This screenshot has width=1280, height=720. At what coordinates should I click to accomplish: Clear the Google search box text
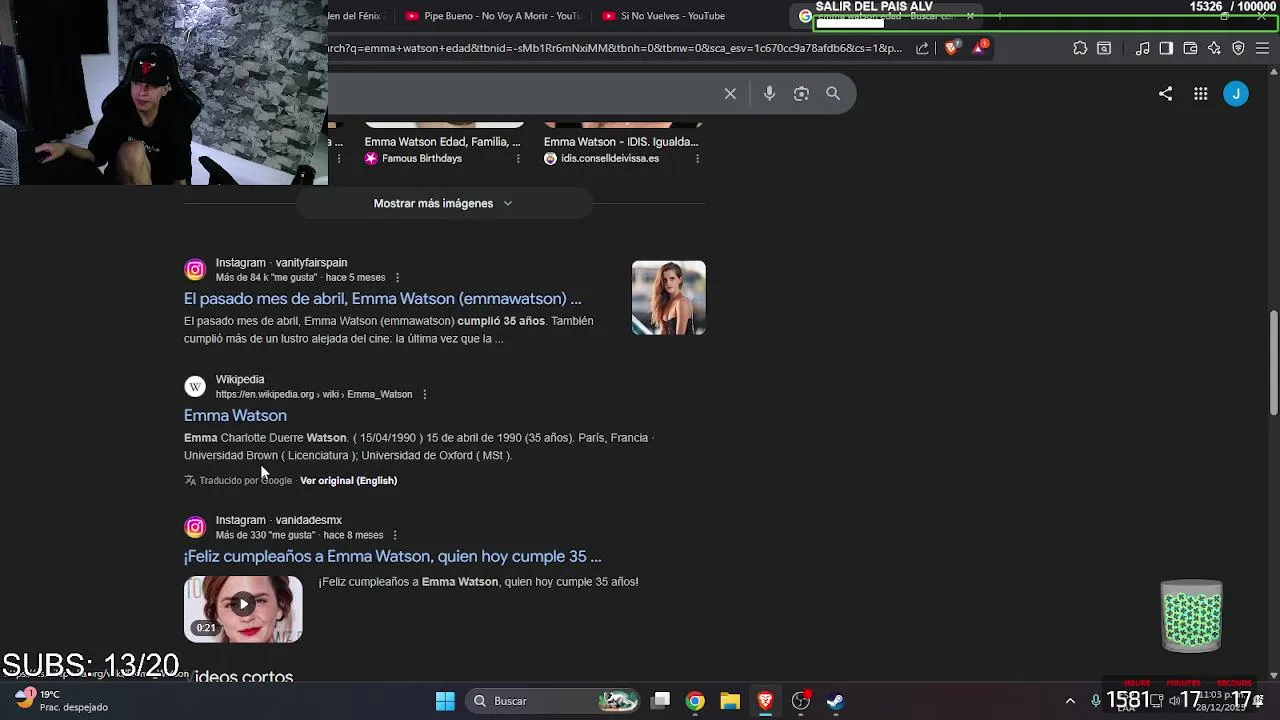tap(730, 93)
